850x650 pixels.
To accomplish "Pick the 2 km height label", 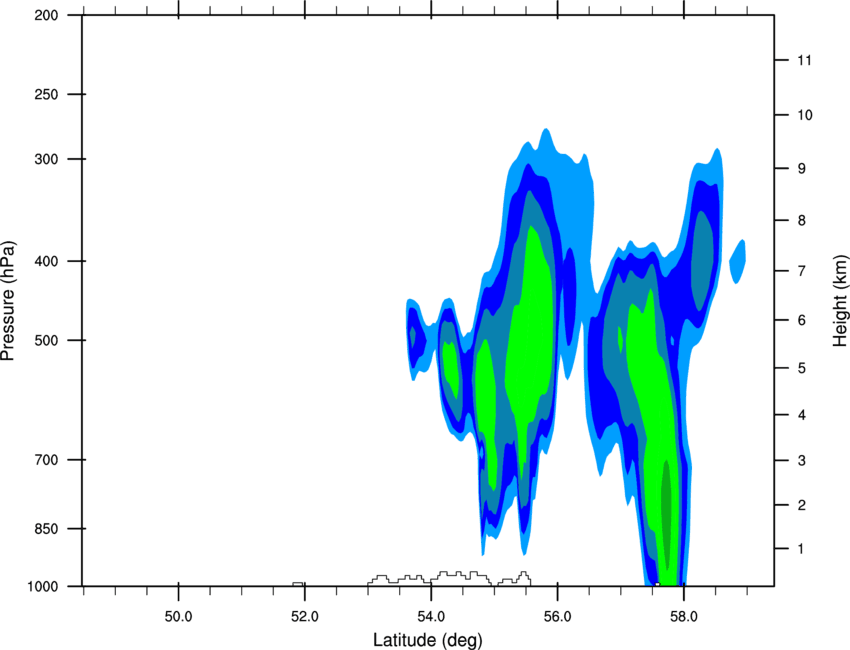I will point(802,505).
